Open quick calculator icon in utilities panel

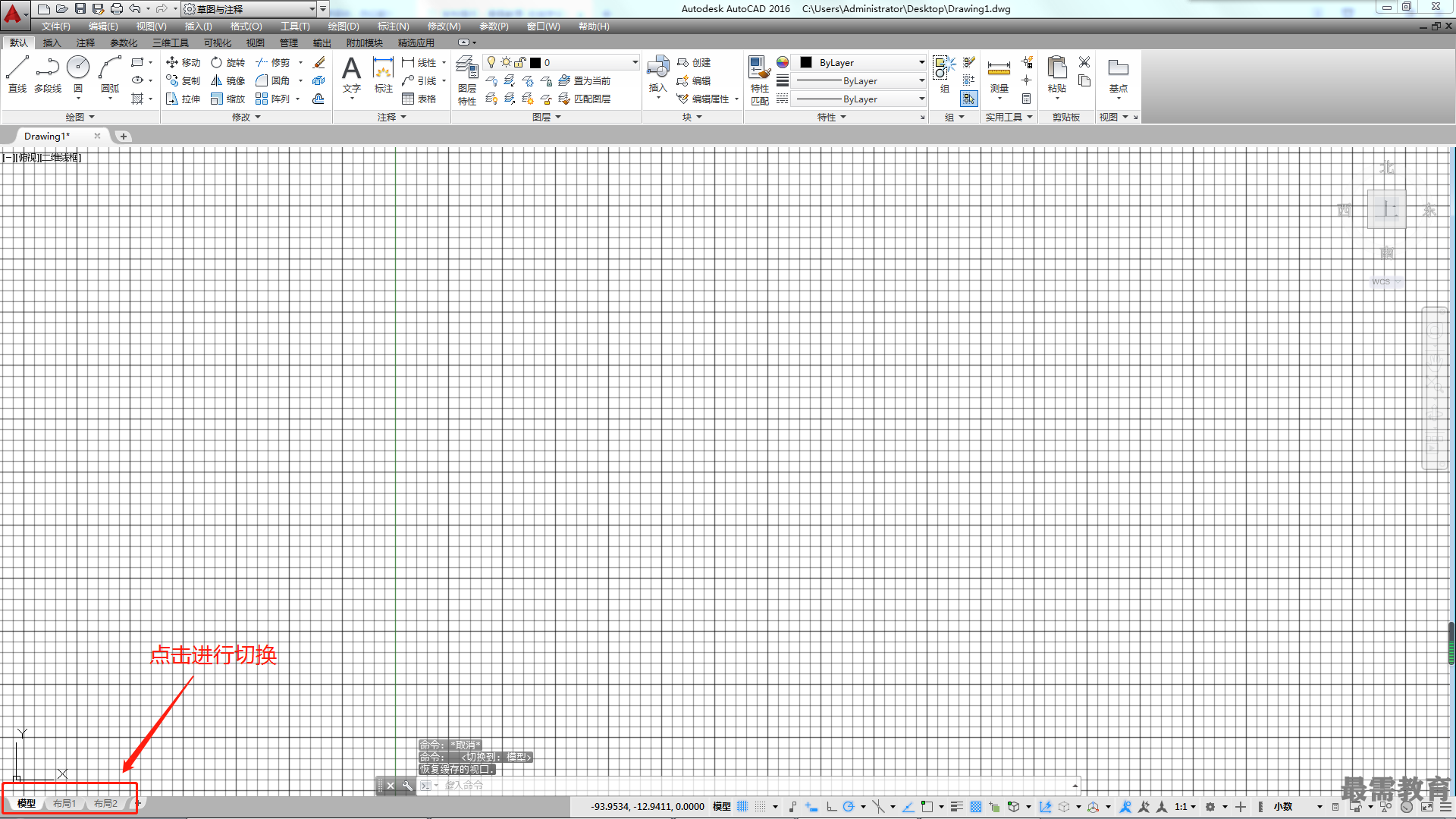[x=1026, y=99]
